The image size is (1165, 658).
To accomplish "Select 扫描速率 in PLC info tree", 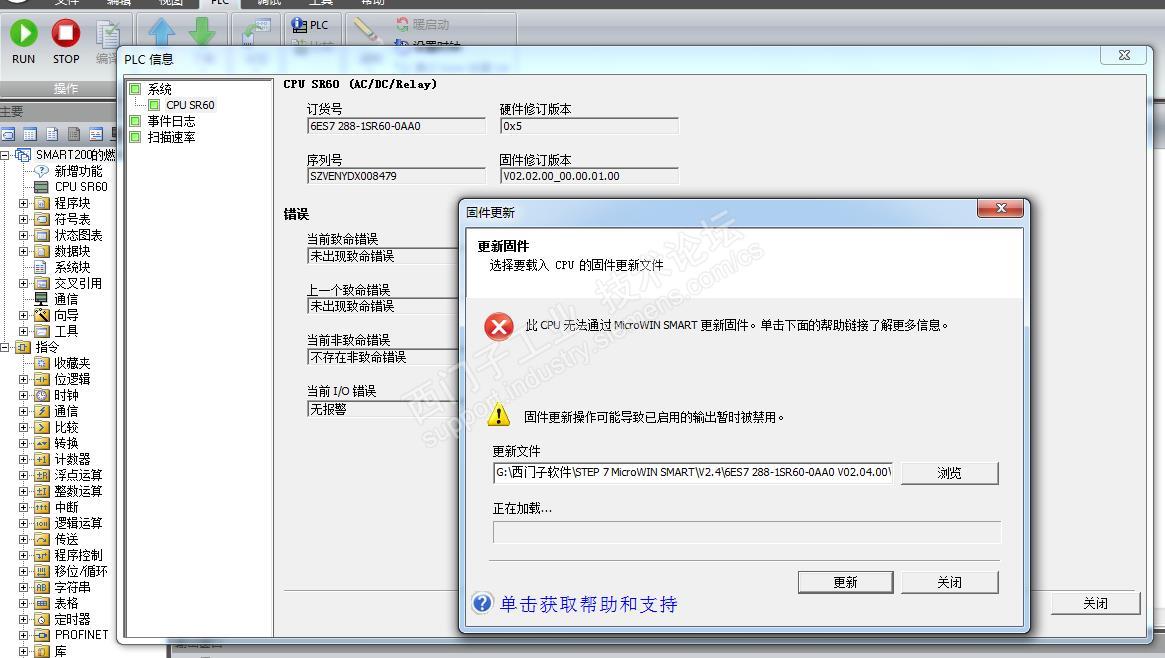I will click(x=171, y=137).
